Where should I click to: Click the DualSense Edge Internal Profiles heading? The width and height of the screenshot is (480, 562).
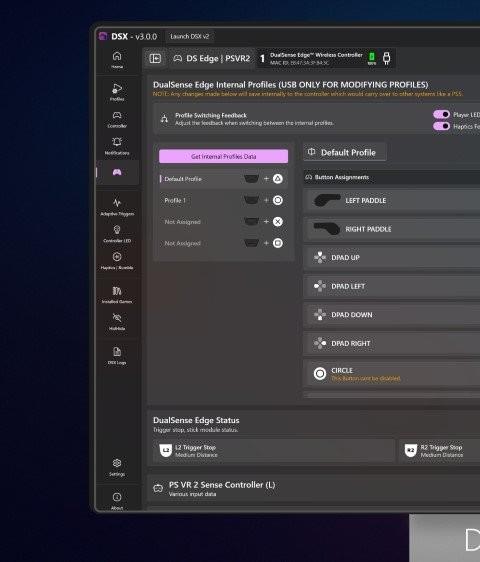pyautogui.click(x=290, y=85)
